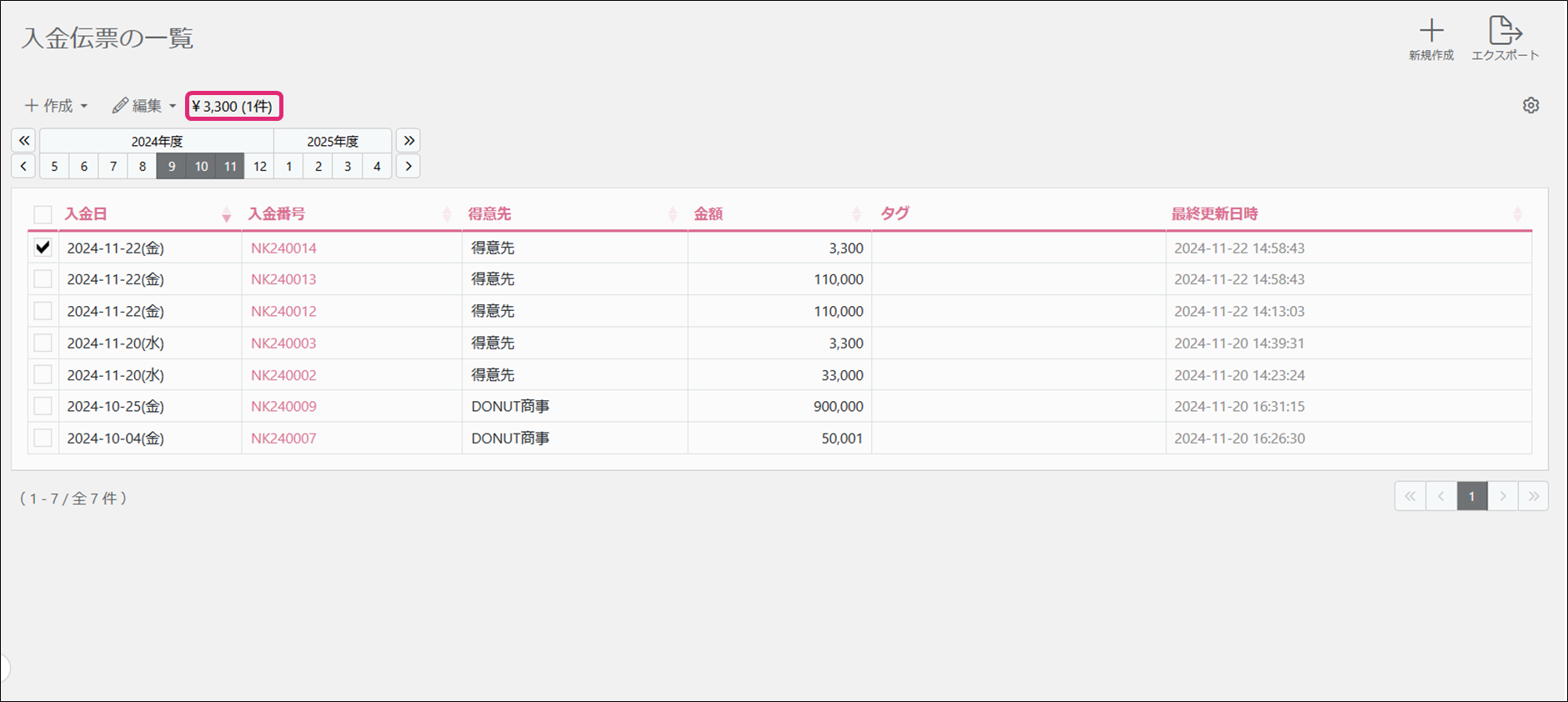Jump to next year with double-right arrow
1568x702 pixels.
point(408,141)
